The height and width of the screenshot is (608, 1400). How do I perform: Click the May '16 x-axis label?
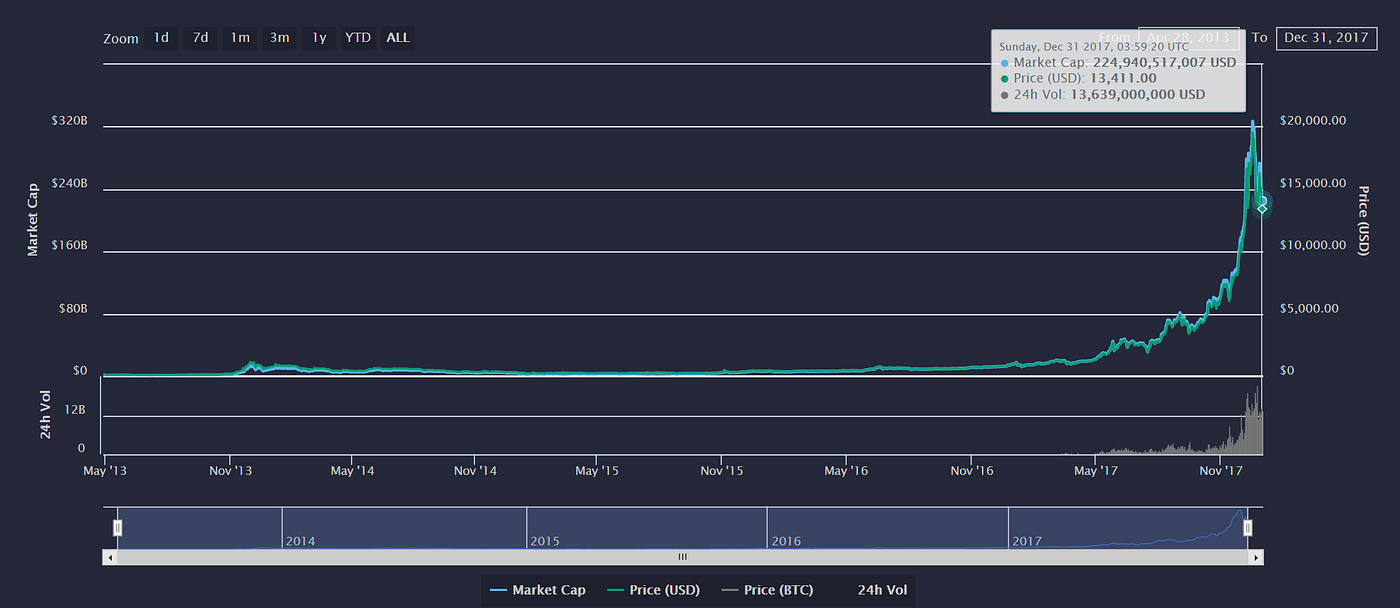click(845, 470)
